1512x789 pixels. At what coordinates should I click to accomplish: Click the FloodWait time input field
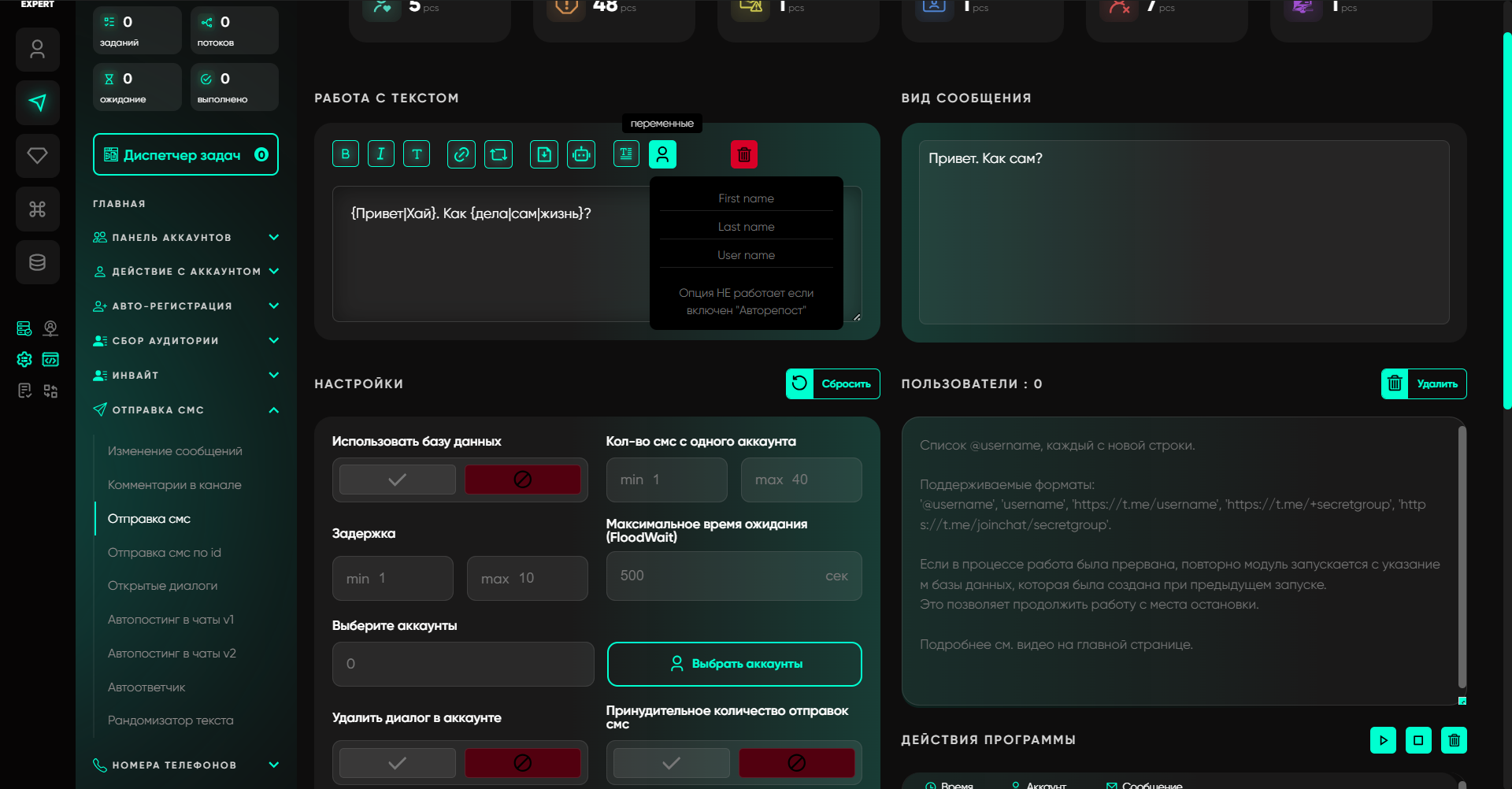click(717, 576)
